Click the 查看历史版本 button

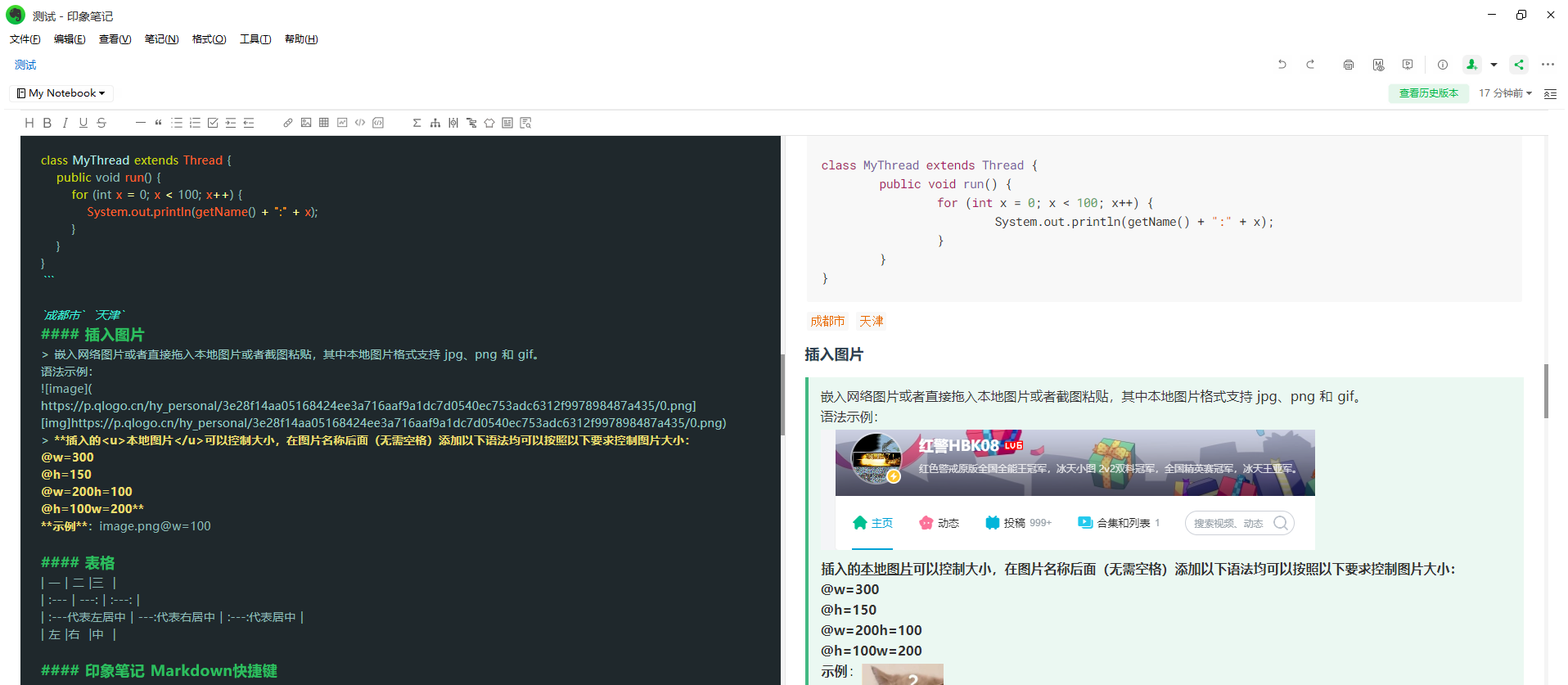click(x=1429, y=93)
